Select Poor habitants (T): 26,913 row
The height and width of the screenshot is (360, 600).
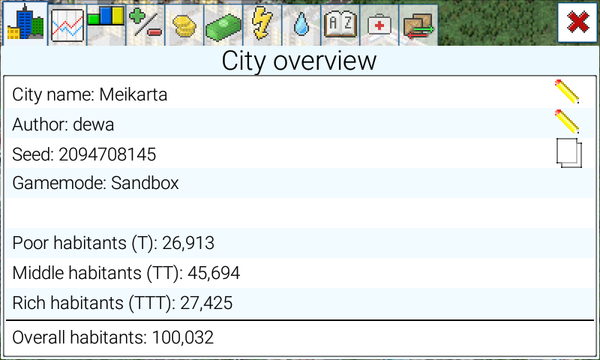pos(300,243)
